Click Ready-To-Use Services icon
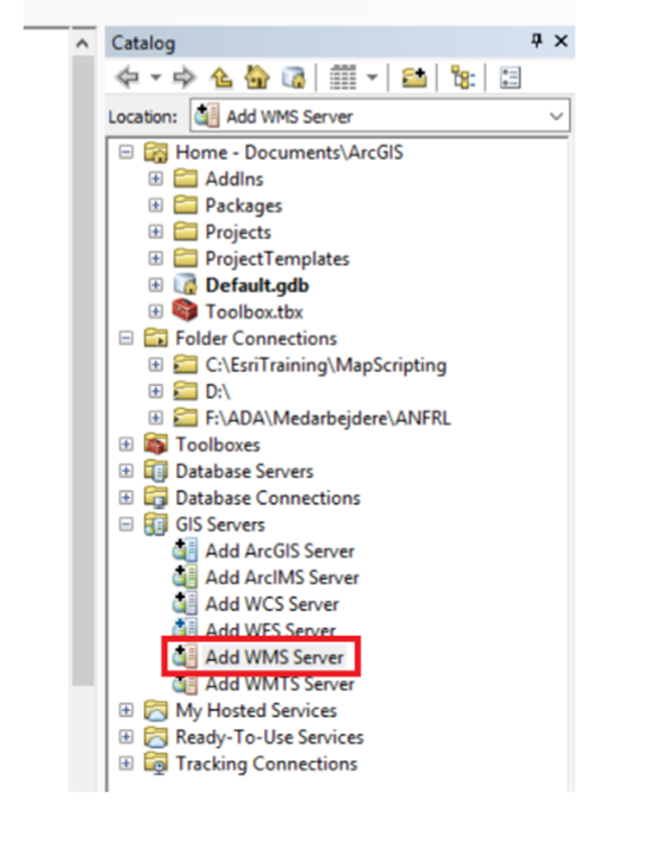The image size is (666, 856). click(156, 737)
